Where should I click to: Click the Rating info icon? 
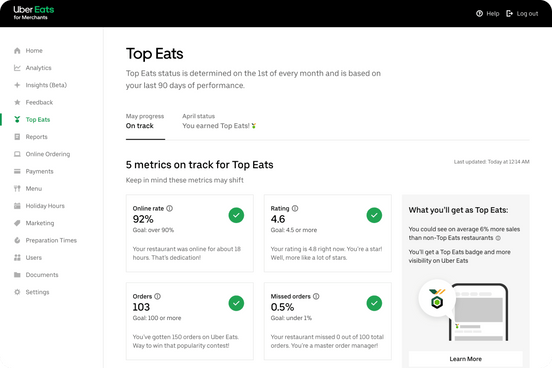pos(295,208)
